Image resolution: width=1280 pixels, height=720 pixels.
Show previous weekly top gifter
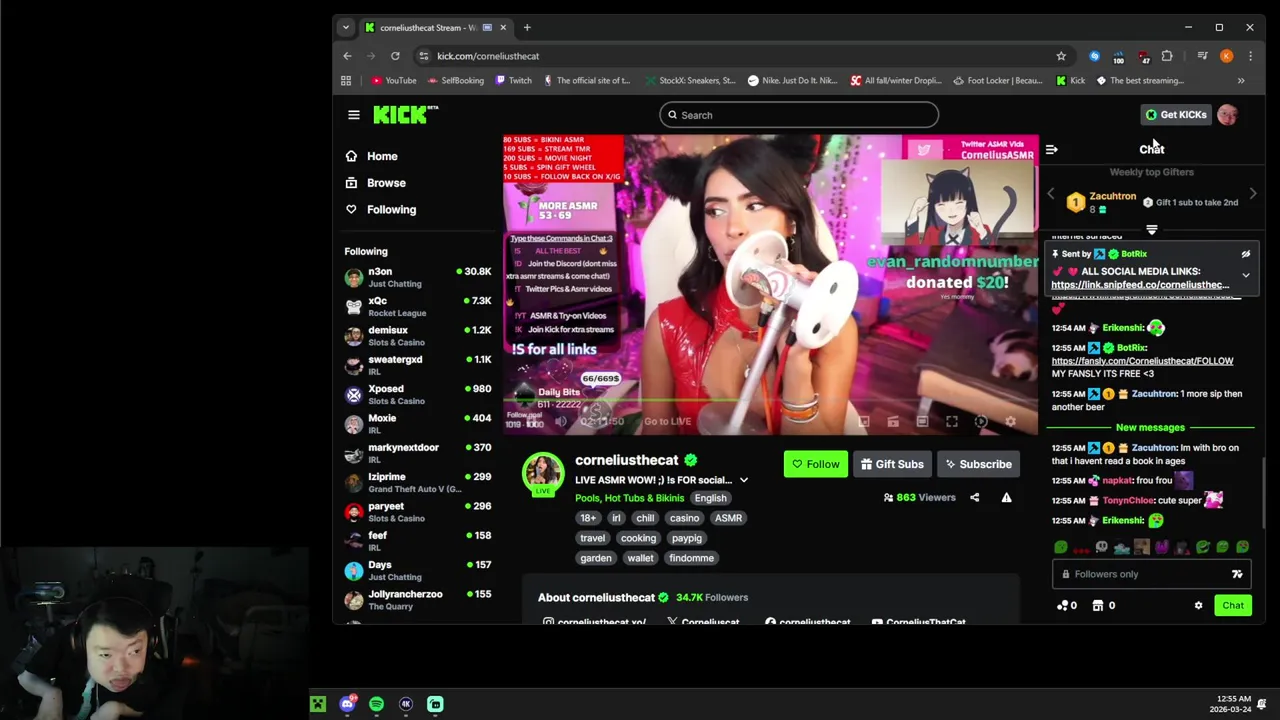click(x=1051, y=194)
